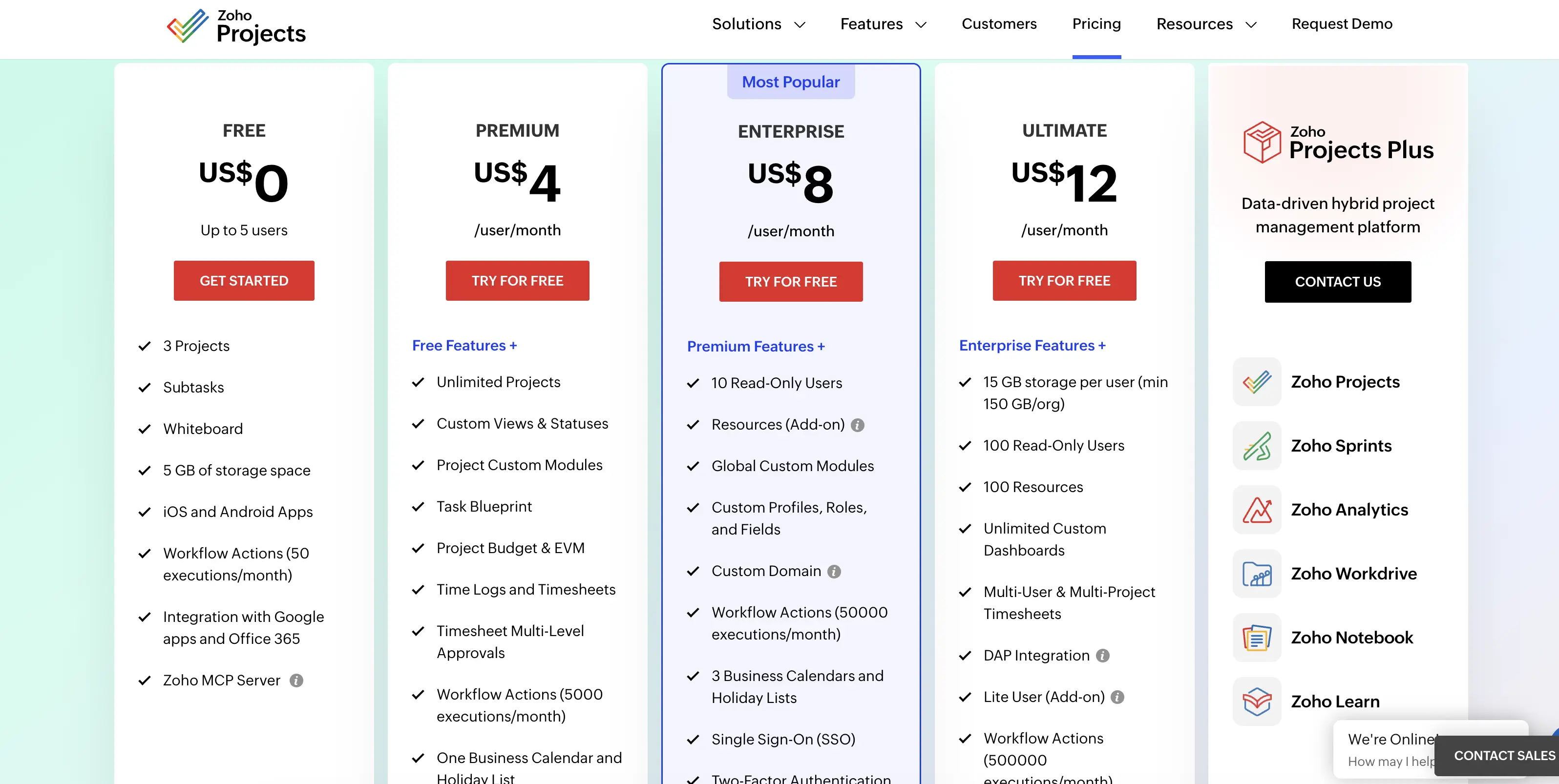Open the Zoho Learn app icon
The width and height of the screenshot is (1559, 784).
point(1257,701)
